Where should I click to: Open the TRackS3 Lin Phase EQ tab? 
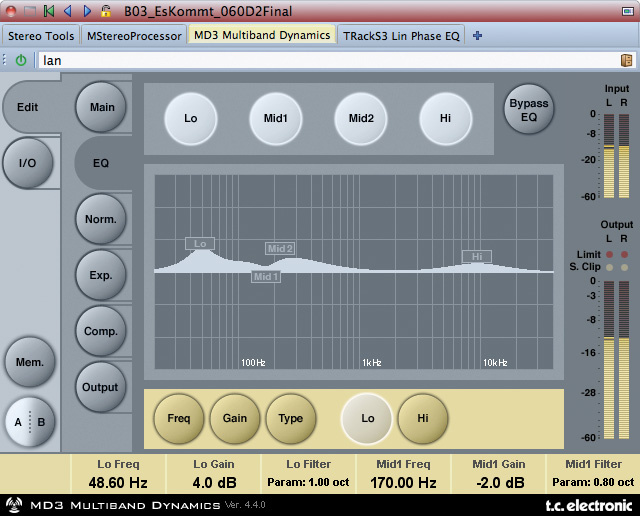click(x=401, y=36)
